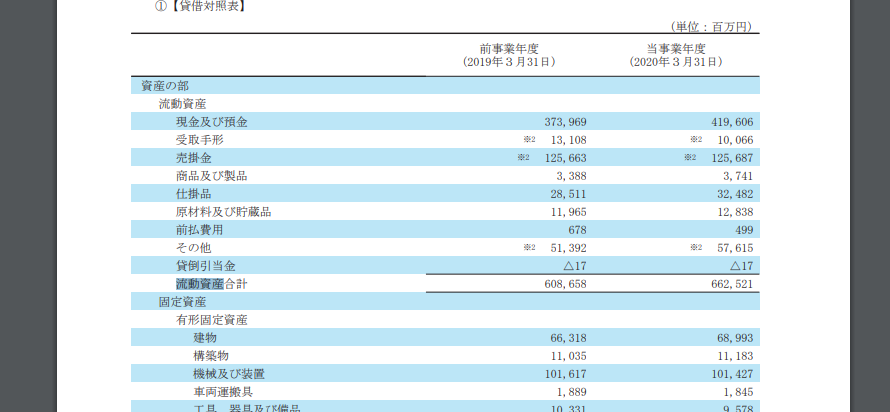Screen dimensions: 890x412
Task: Click the 当事業年度 column header
Action: coord(675,48)
